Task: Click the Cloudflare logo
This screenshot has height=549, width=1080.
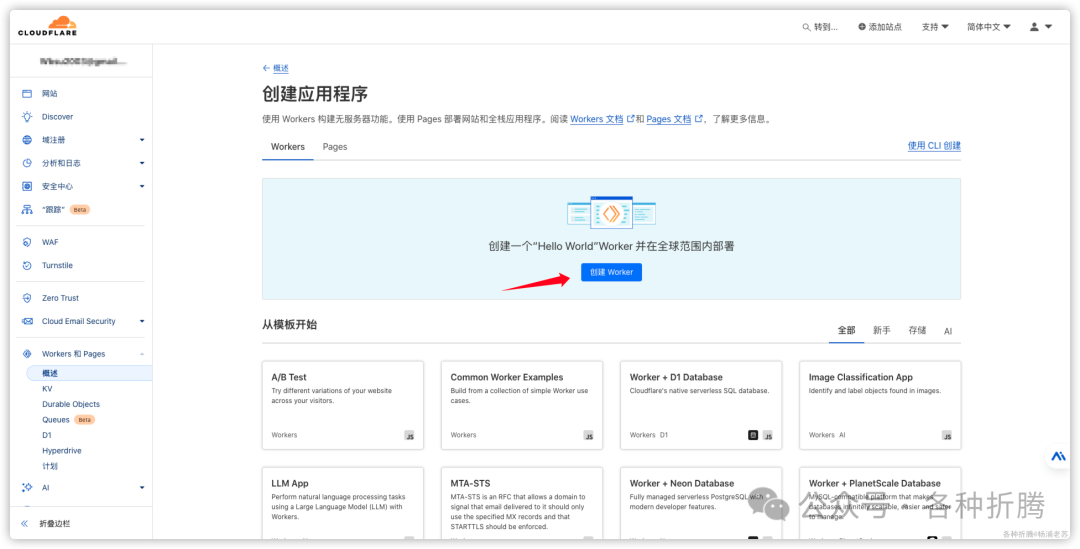Action: (48, 26)
